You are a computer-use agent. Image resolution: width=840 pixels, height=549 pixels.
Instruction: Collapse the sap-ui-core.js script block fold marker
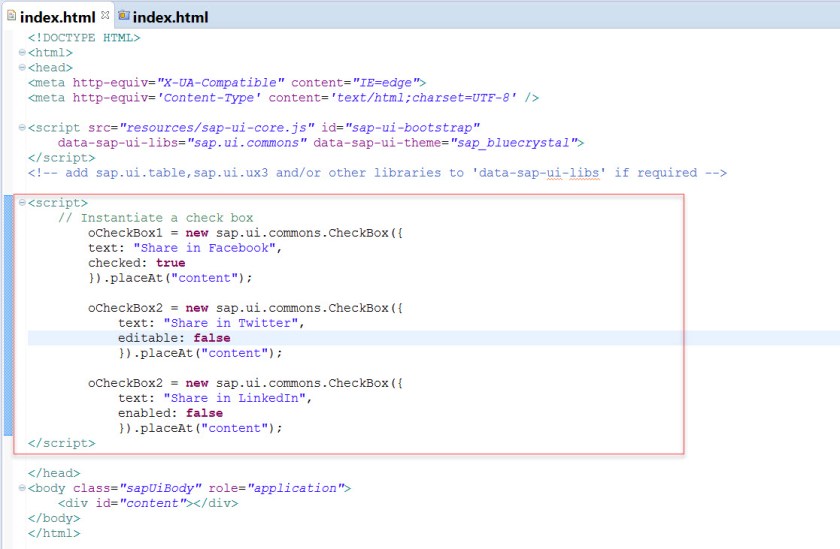[22, 127]
